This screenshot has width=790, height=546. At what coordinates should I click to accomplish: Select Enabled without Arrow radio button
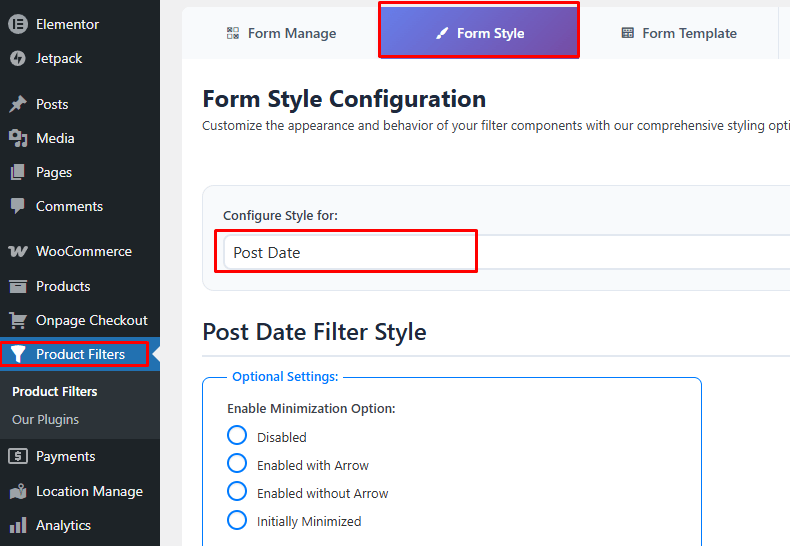click(237, 492)
